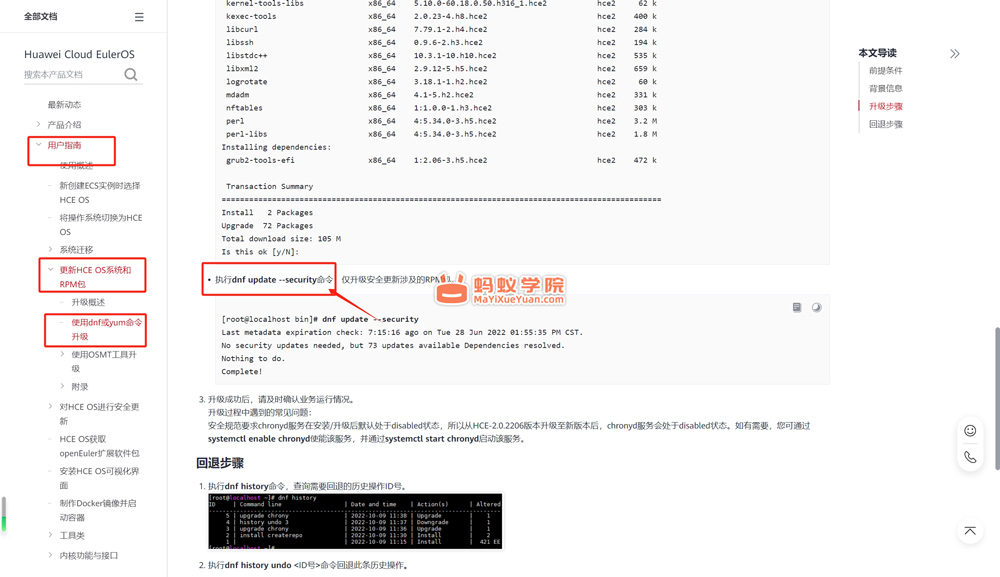Expand the 产品介绍 tree node
Image resolution: width=1000 pixels, height=577 pixels.
click(38, 124)
